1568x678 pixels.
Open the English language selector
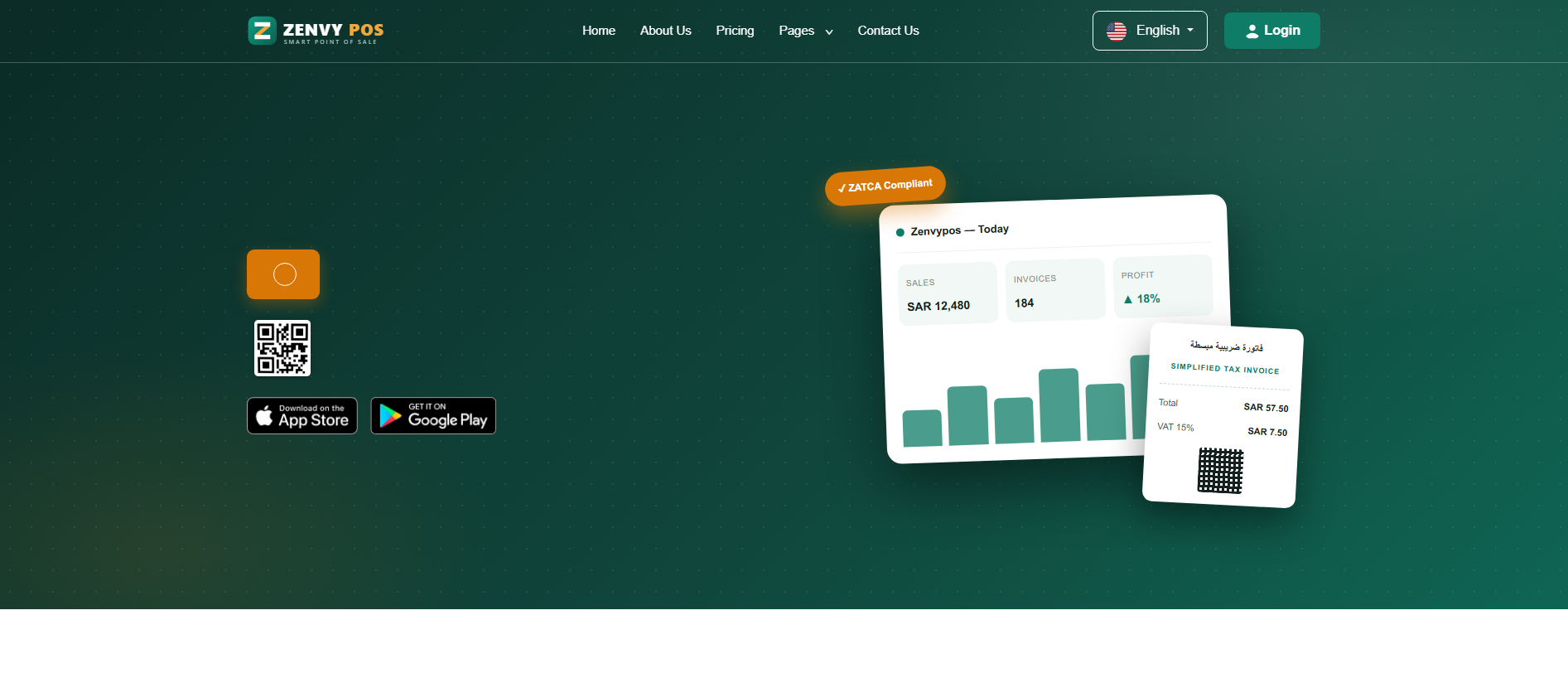[x=1150, y=31]
